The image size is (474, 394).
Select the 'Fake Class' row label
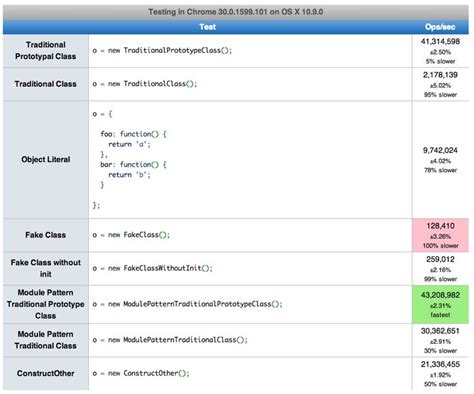click(46, 235)
